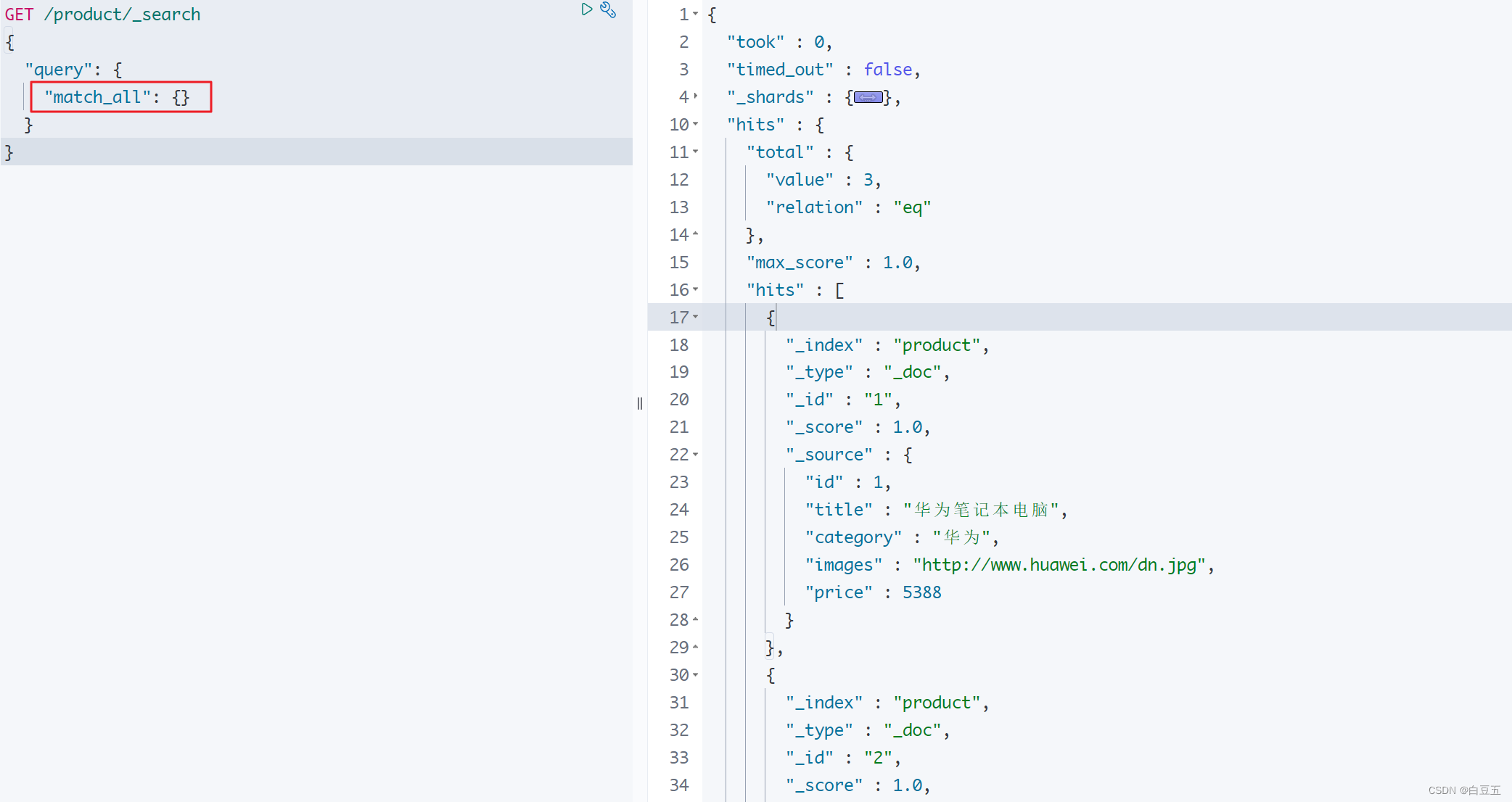Image resolution: width=1512 pixels, height=802 pixels.
Task: Click the "id" : 1 source line
Action: (848, 482)
